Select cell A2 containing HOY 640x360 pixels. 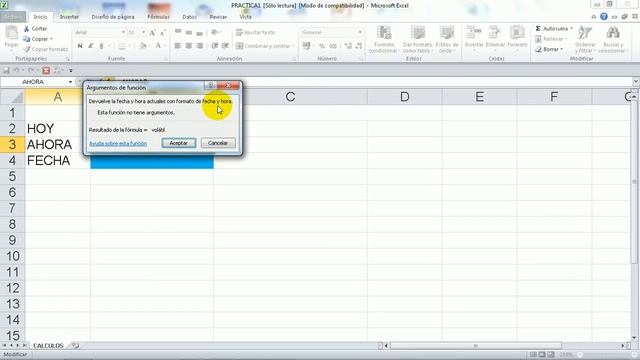pyautogui.click(x=58, y=129)
